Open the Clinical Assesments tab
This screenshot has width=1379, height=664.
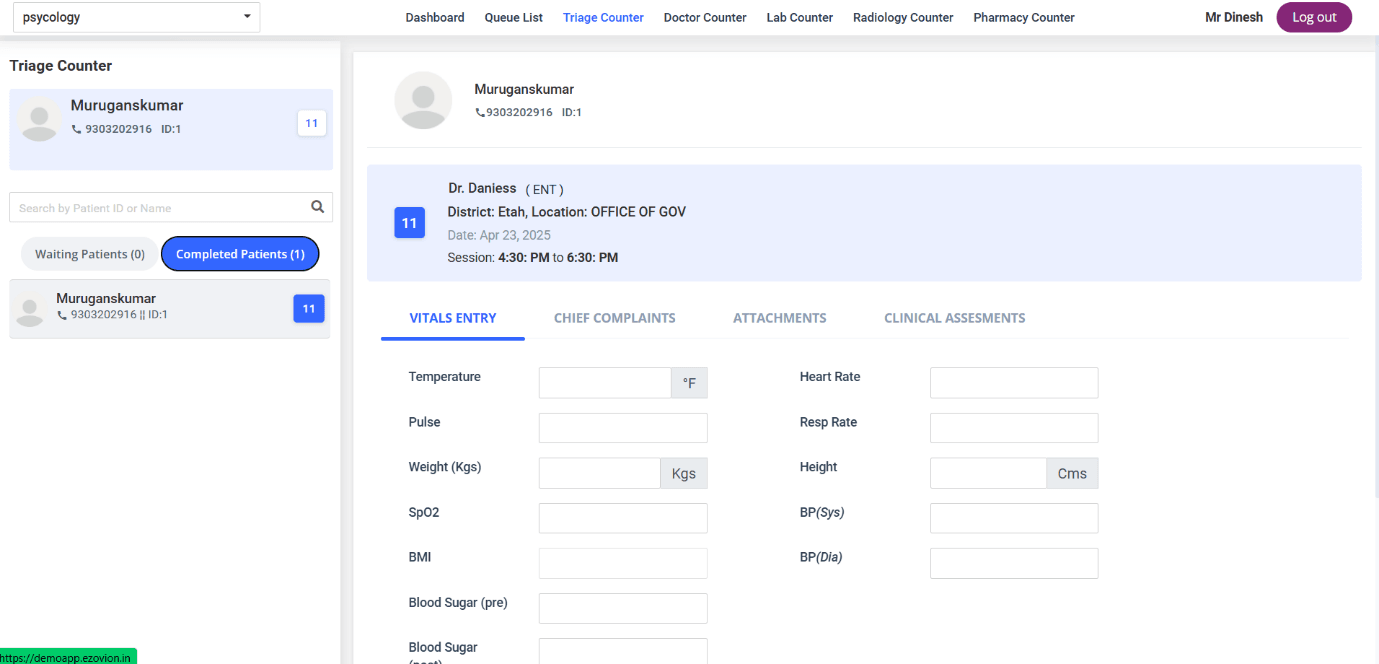coord(954,318)
